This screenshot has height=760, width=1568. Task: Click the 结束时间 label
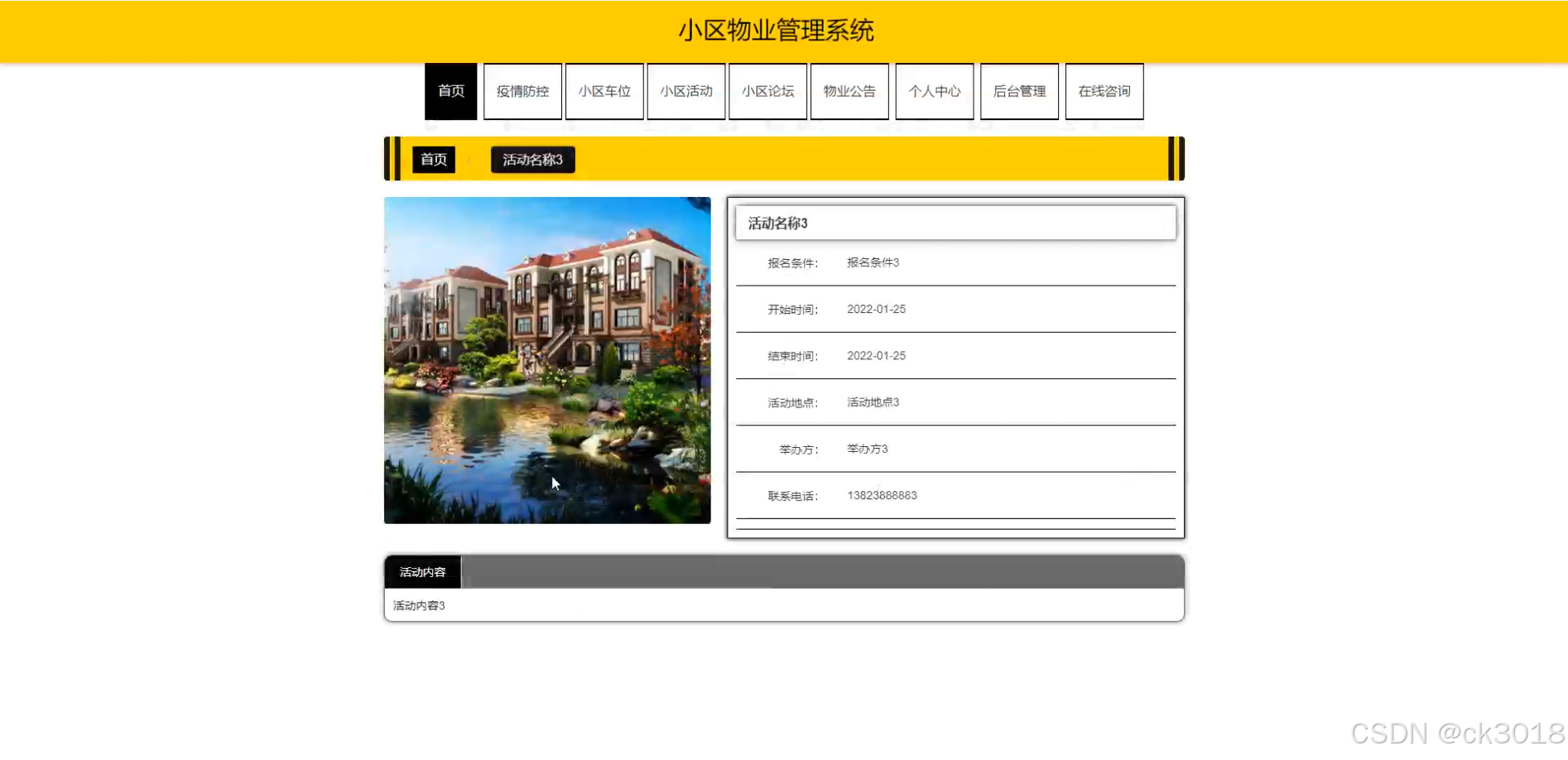792,356
